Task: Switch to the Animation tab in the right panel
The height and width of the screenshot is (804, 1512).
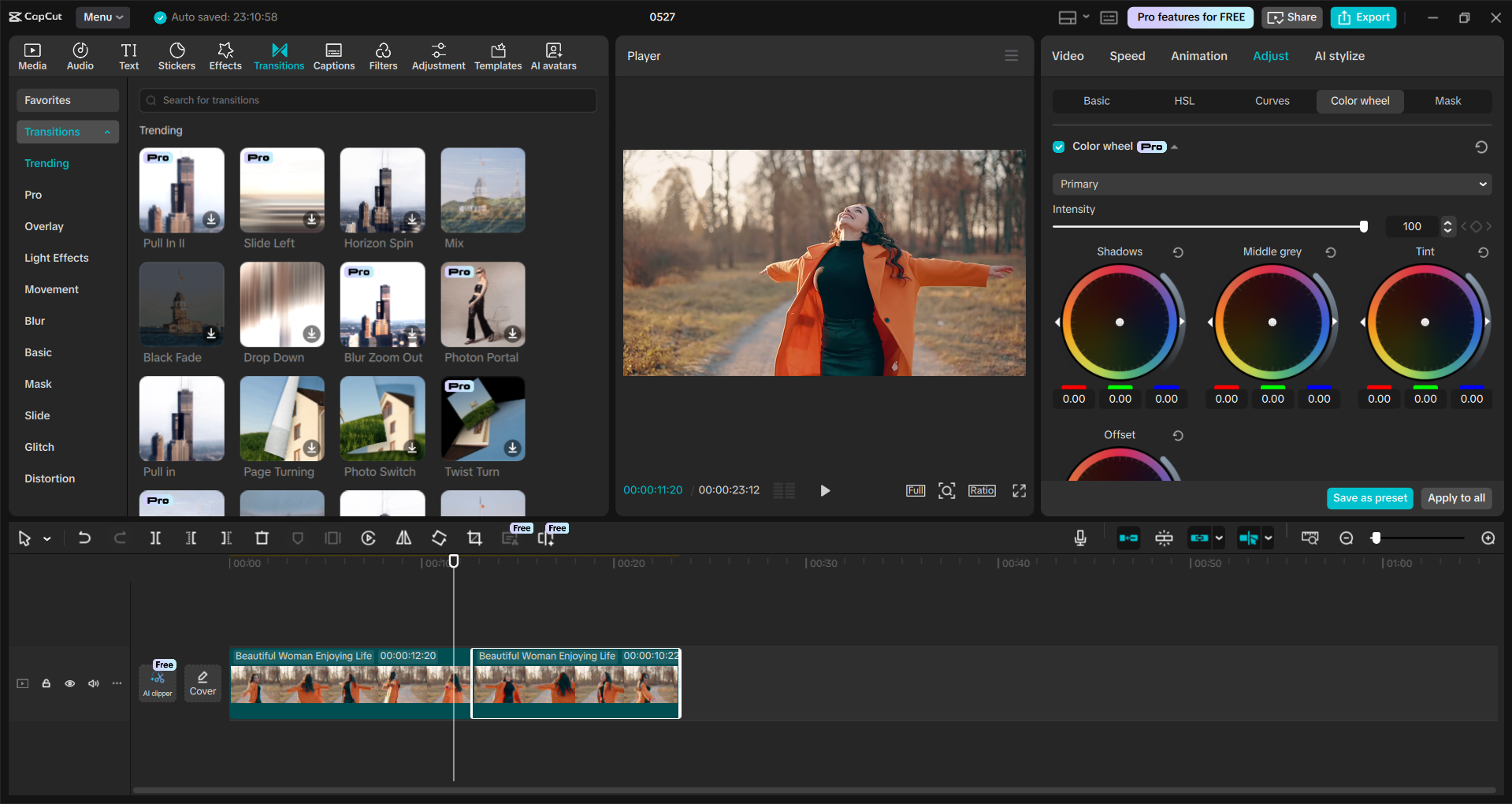Action: 1198,55
